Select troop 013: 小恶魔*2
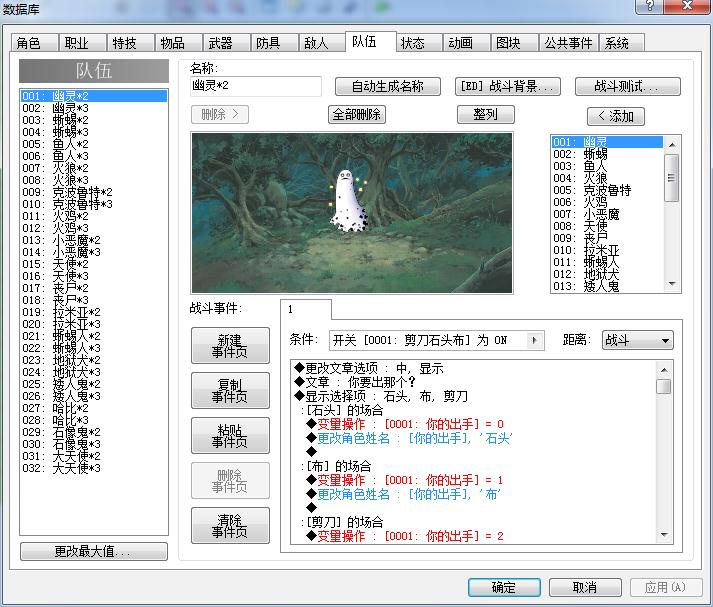The width and height of the screenshot is (713, 607). (x=94, y=240)
